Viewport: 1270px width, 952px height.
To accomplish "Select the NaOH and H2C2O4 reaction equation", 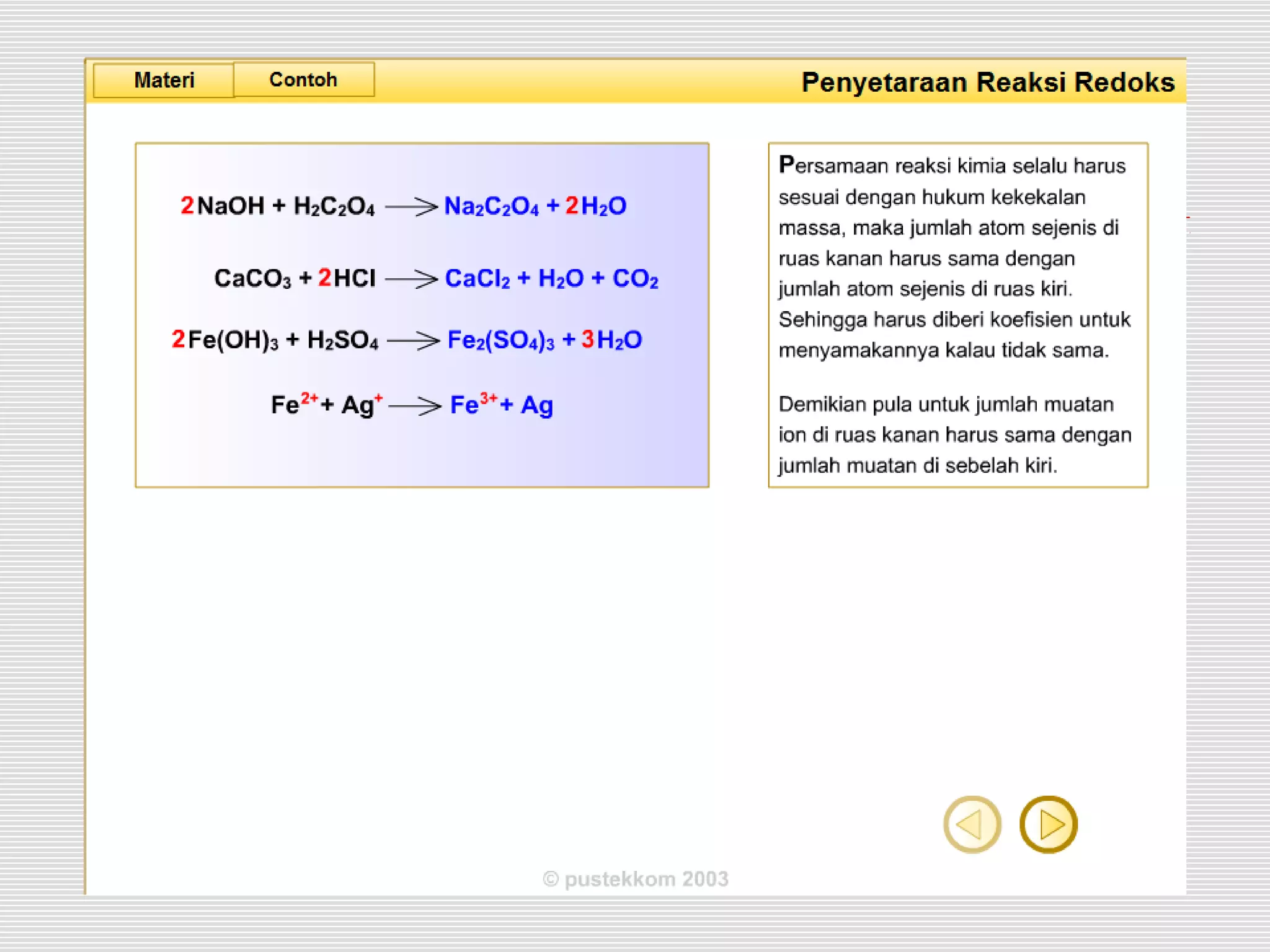I will pyautogui.click(x=403, y=206).
